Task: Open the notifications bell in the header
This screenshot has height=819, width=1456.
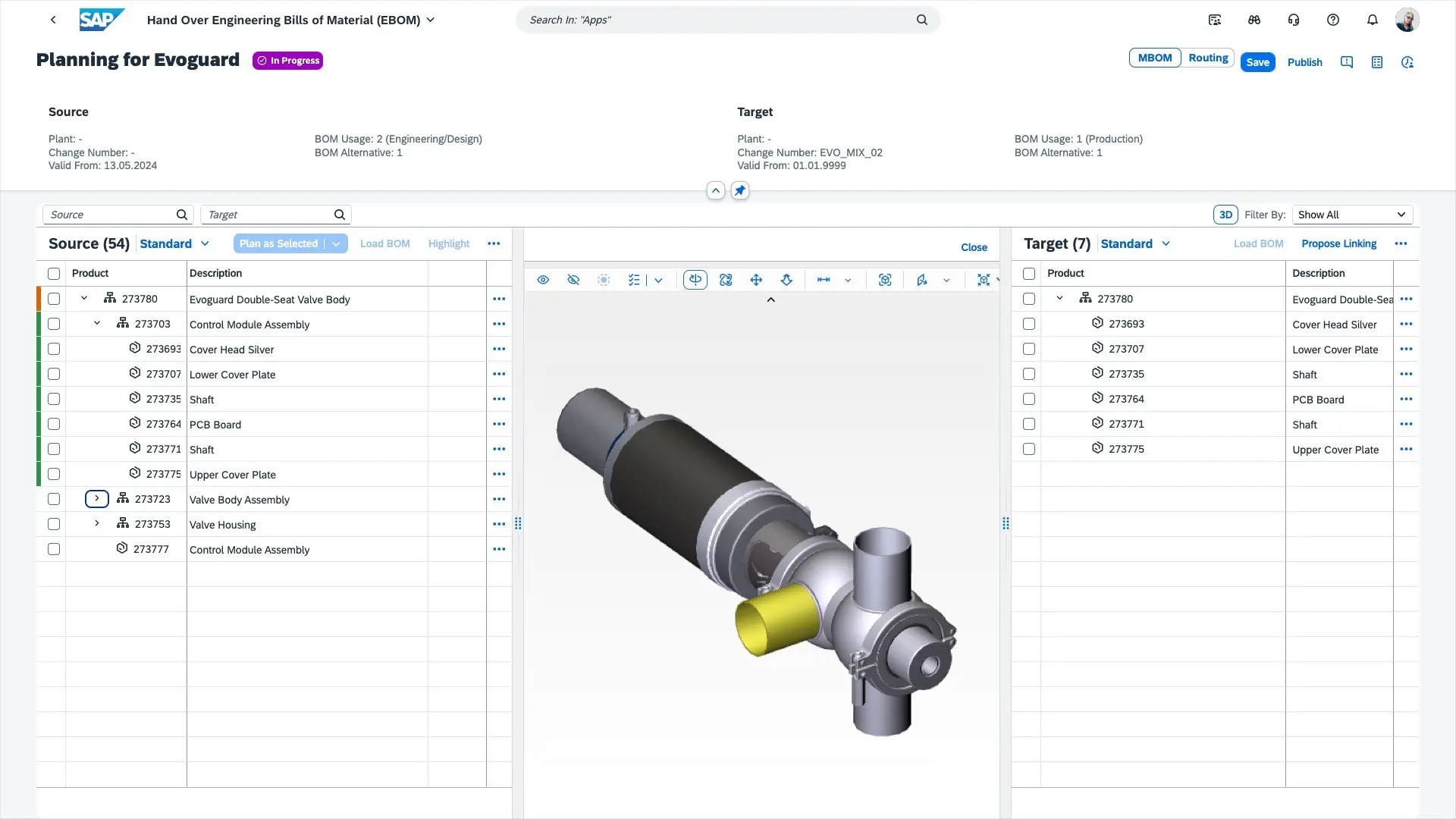Action: tap(1372, 20)
